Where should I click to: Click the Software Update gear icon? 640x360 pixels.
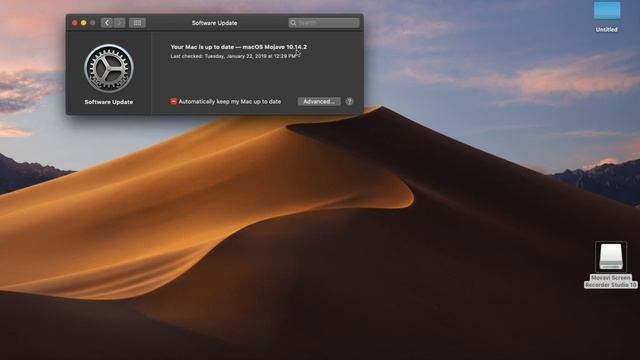[x=109, y=69]
